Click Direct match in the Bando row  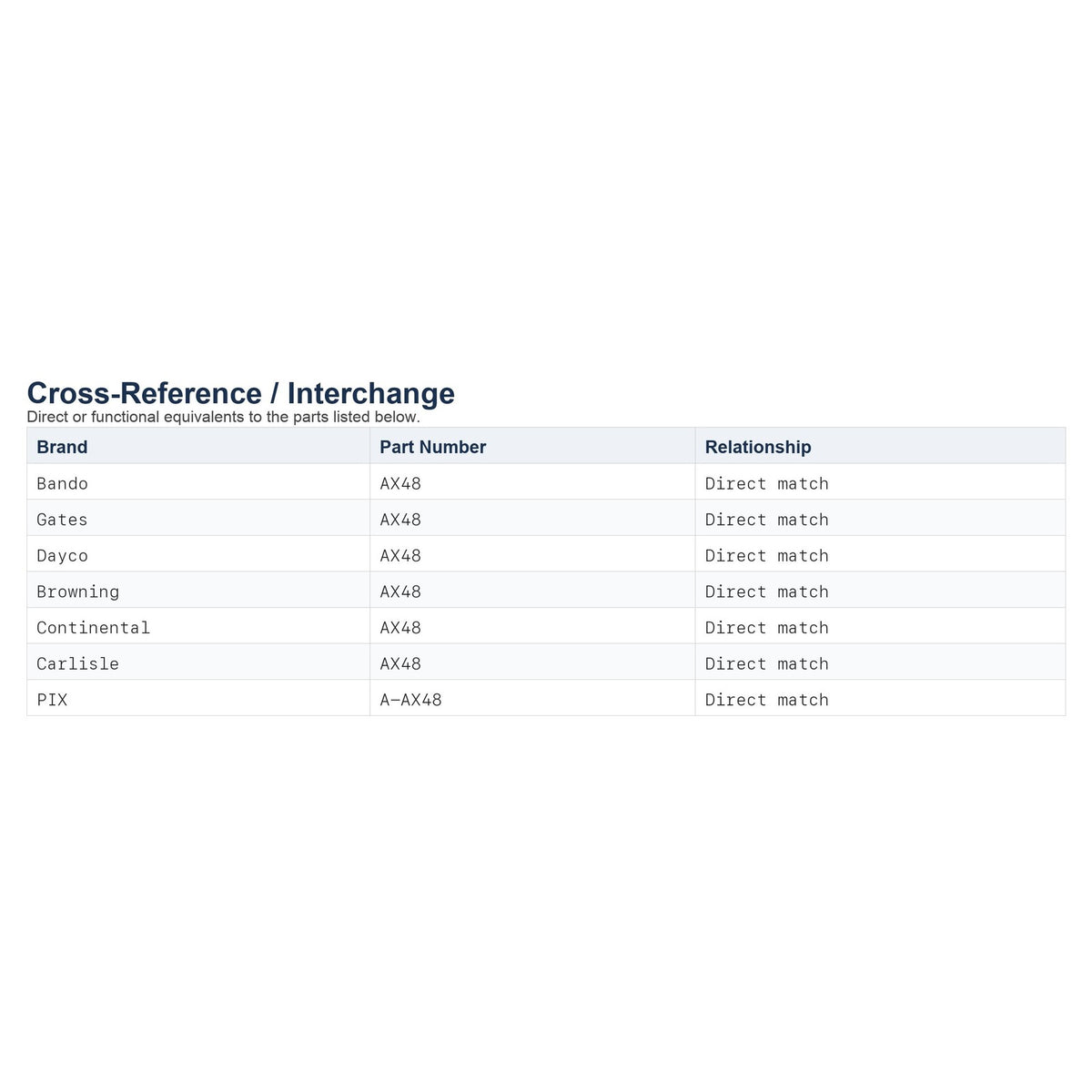pos(767,483)
